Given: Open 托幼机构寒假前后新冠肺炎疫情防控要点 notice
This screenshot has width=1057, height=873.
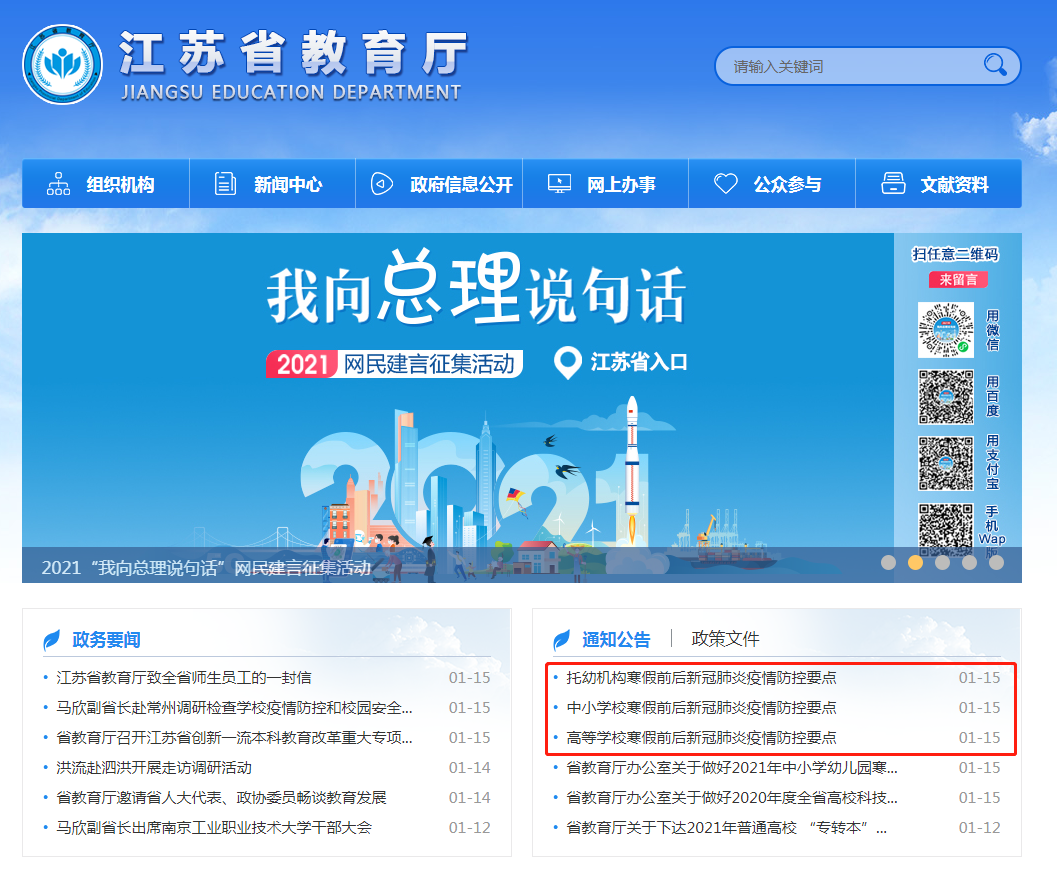Looking at the screenshot, I should click(x=701, y=678).
